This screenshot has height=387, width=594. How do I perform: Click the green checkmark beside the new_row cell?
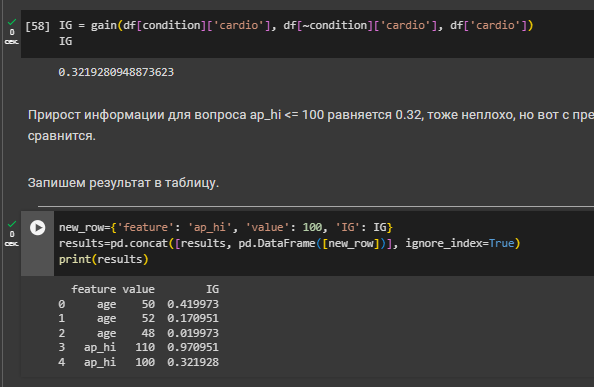[x=12, y=224]
